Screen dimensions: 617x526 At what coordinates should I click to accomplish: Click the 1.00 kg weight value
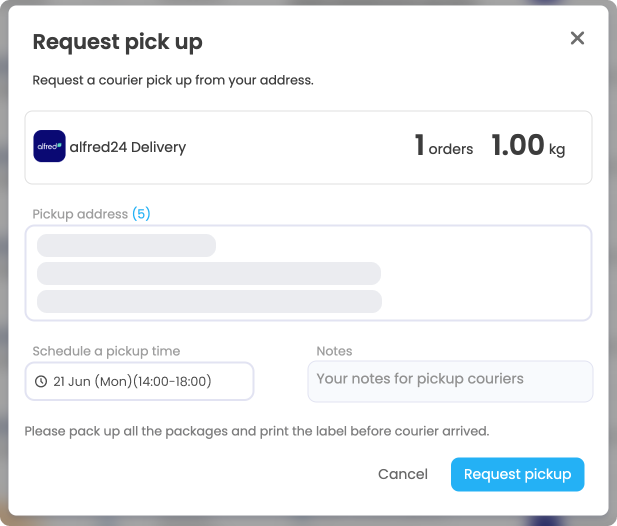point(528,147)
